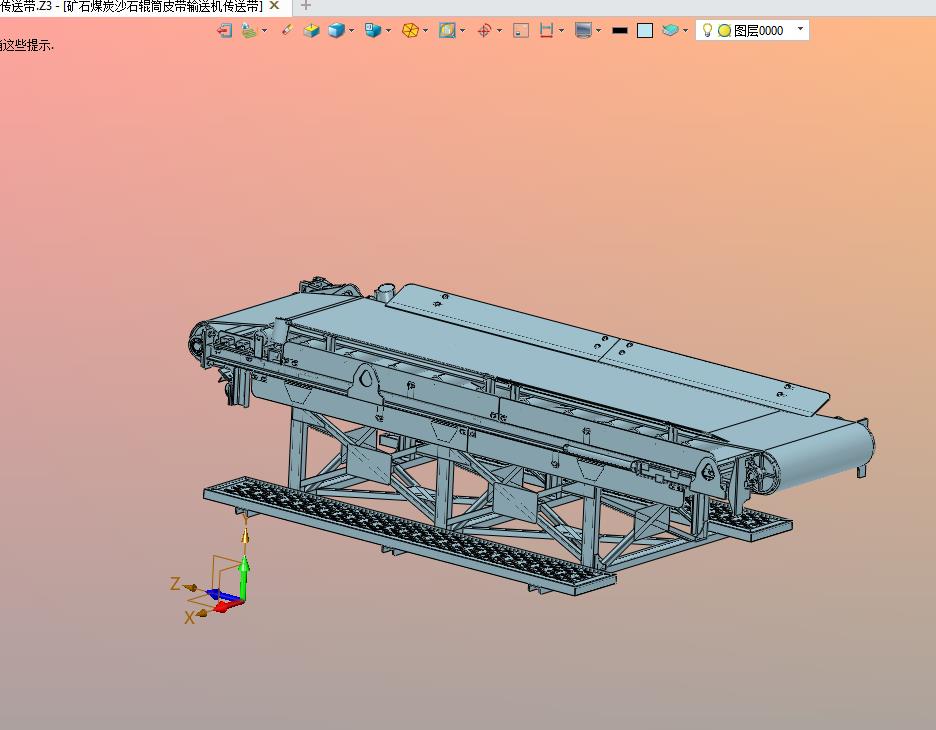The width and height of the screenshot is (936, 730).
Task: Expand the blue cube display mode dropdown arrow
Action: pyautogui.click(x=352, y=31)
